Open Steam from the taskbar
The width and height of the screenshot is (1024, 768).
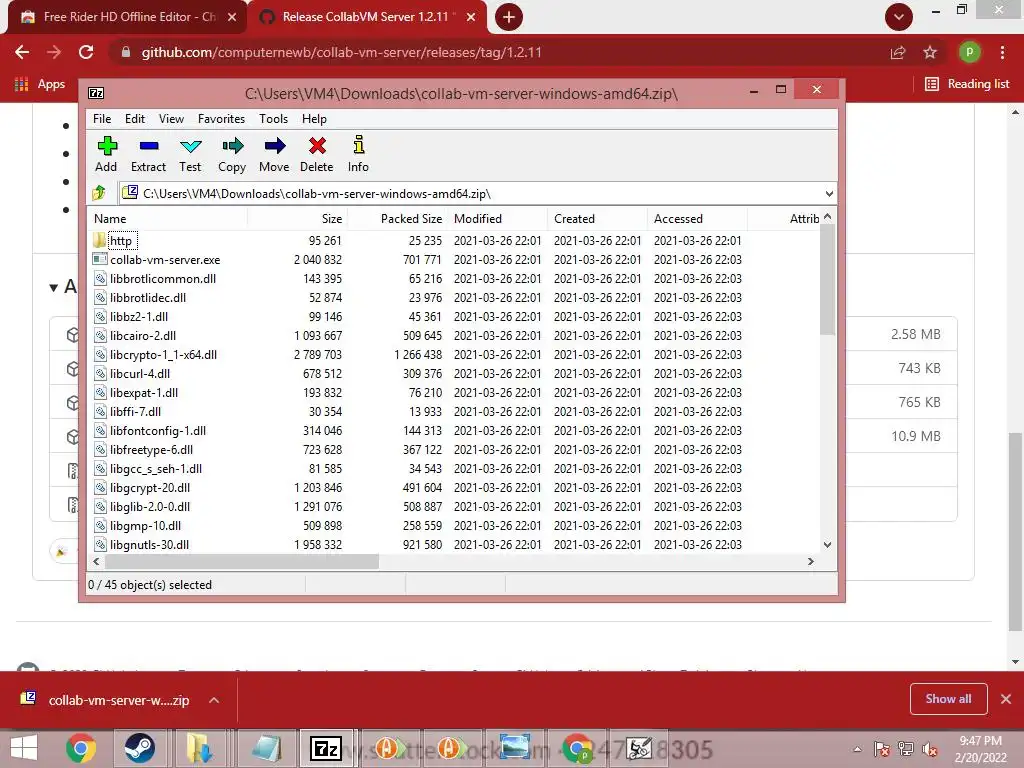[x=140, y=748]
